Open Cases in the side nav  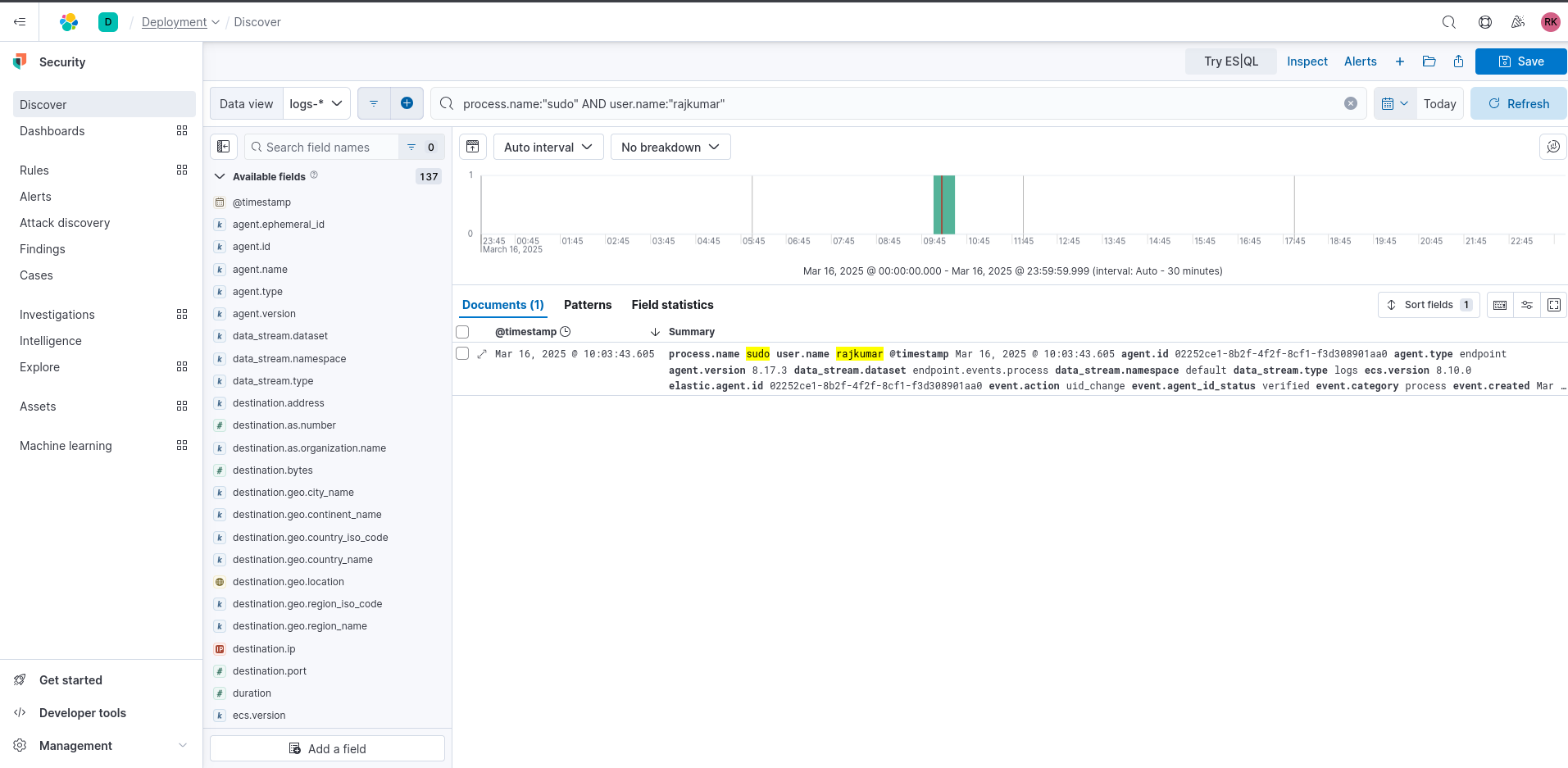(36, 275)
